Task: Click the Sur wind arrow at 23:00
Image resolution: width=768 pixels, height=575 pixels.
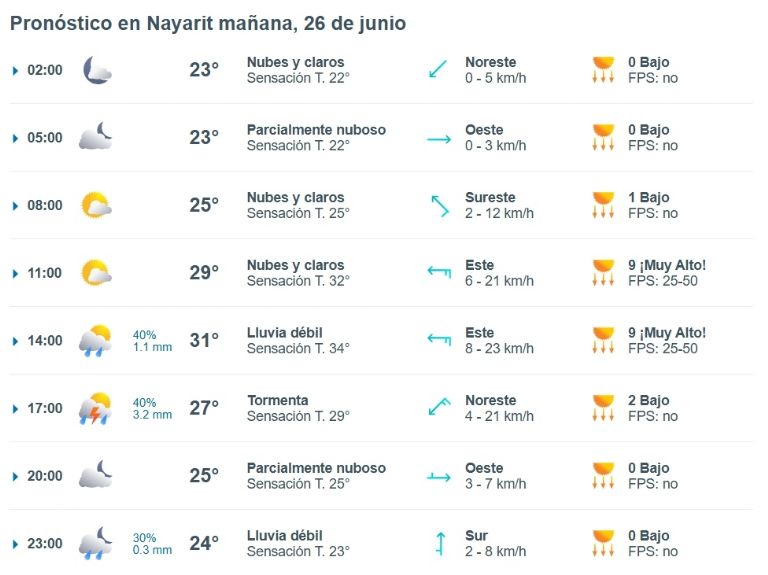Action: 440,544
